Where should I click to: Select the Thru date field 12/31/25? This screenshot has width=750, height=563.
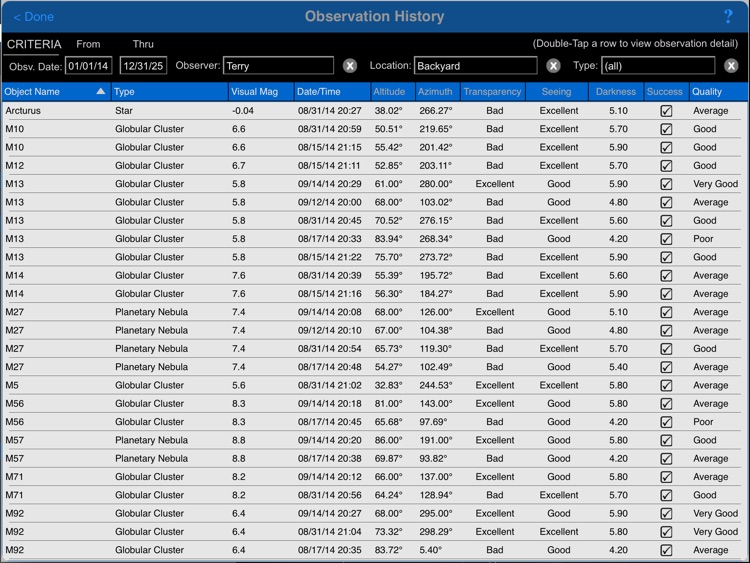143,66
